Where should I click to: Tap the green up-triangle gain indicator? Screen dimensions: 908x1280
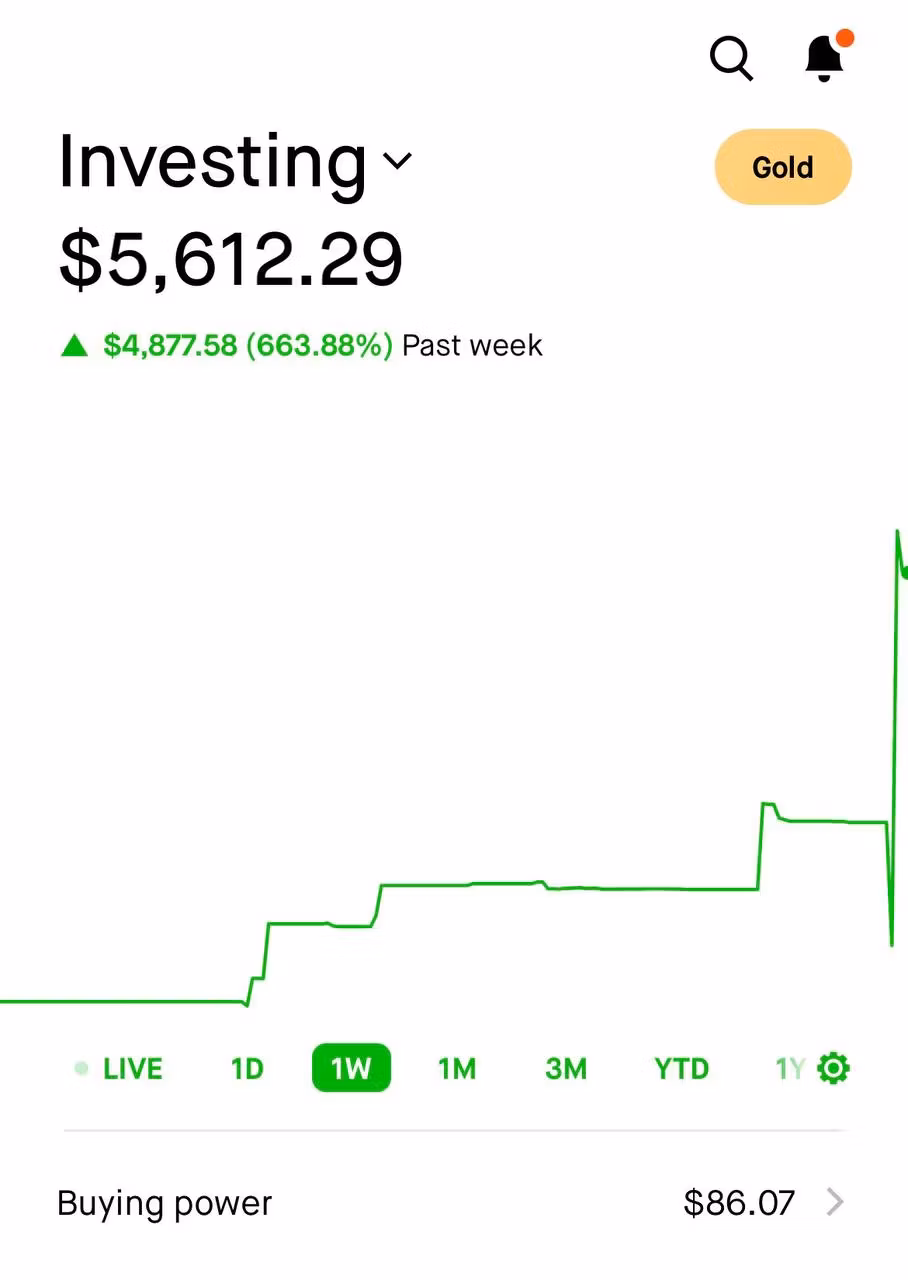pyautogui.click(x=75, y=346)
